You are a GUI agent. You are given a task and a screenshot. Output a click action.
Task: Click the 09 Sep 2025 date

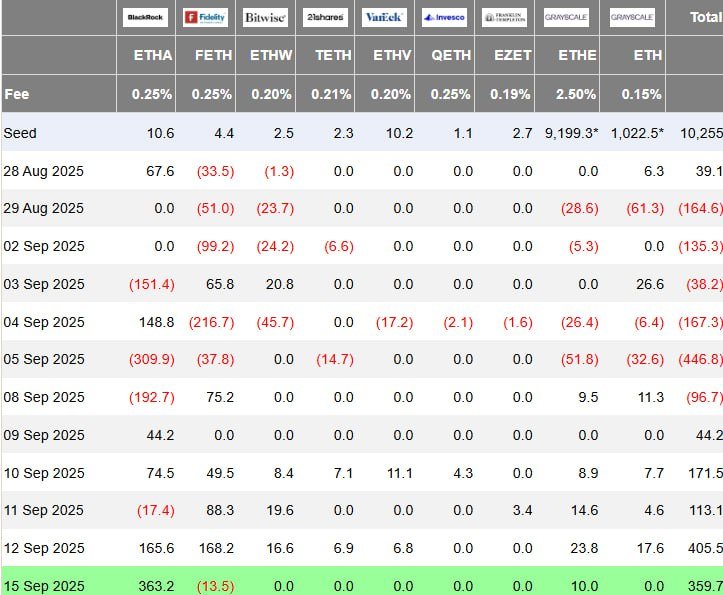pyautogui.click(x=44, y=435)
